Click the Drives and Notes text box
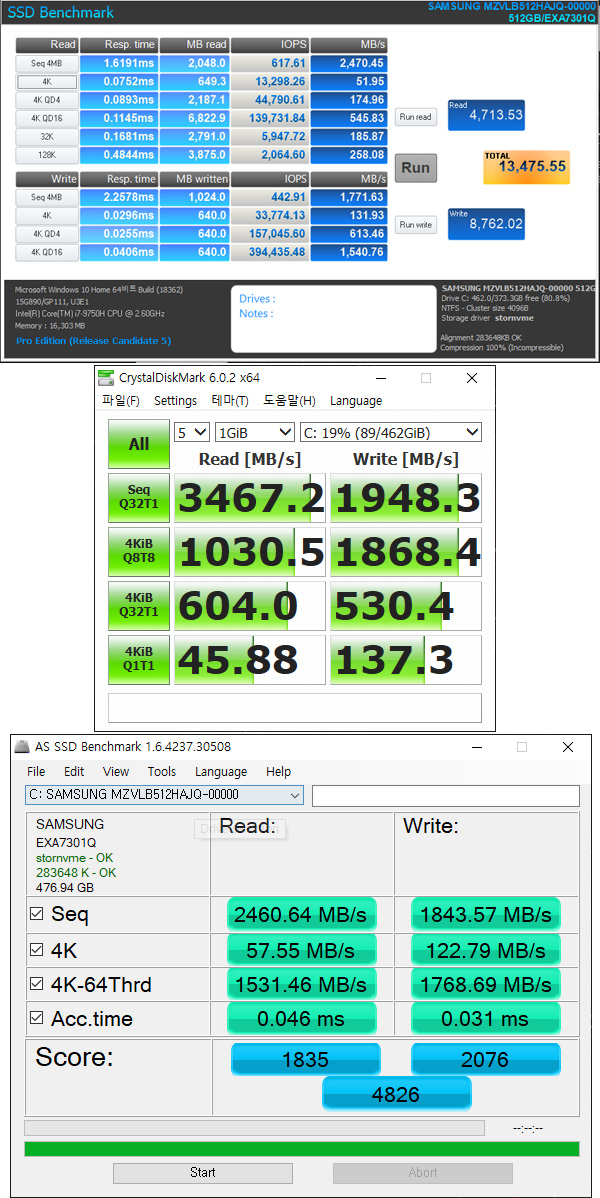Viewport: 600px width, 1198px height. click(332, 319)
